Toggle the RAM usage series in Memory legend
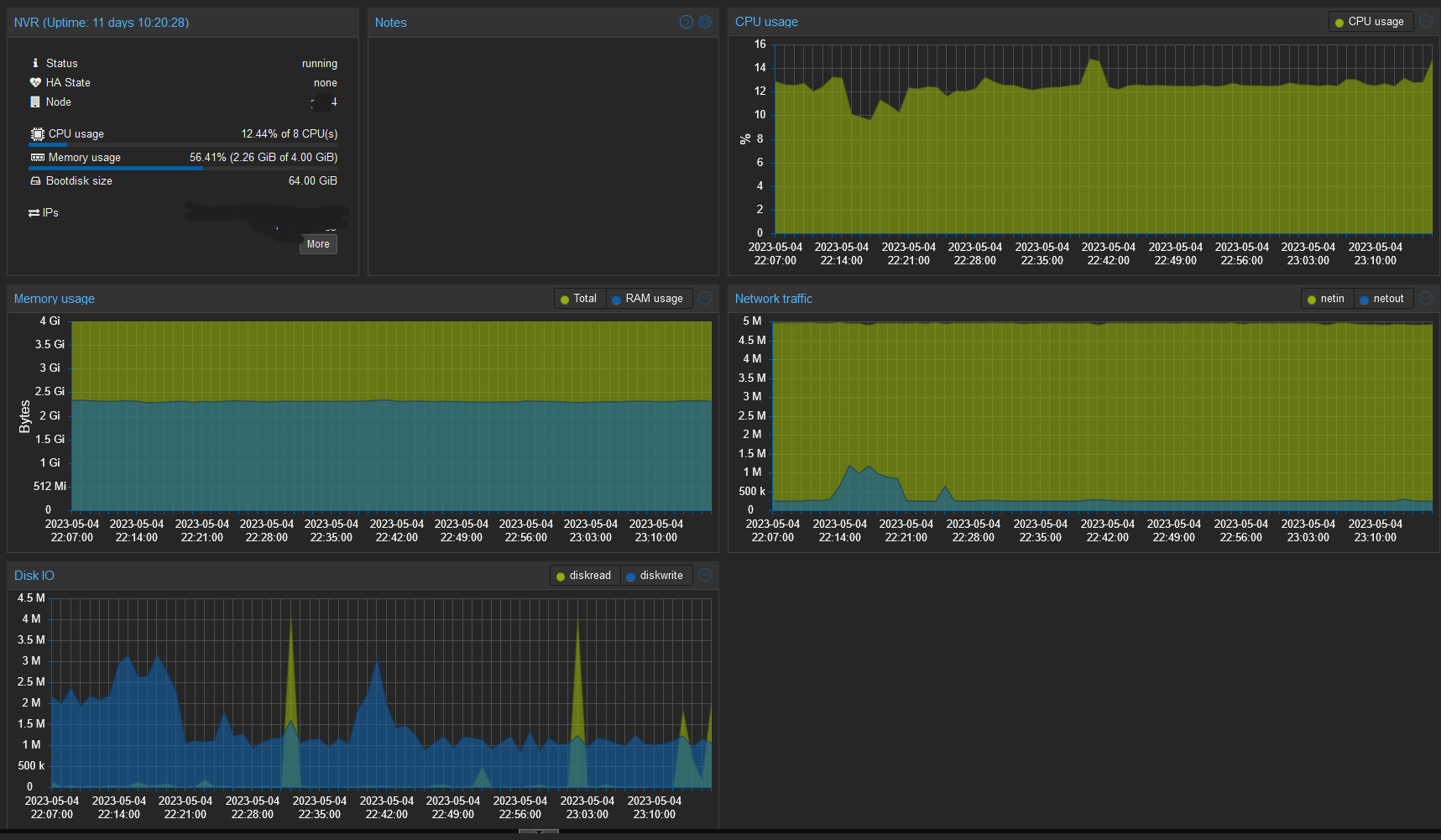The image size is (1441, 840). point(649,298)
